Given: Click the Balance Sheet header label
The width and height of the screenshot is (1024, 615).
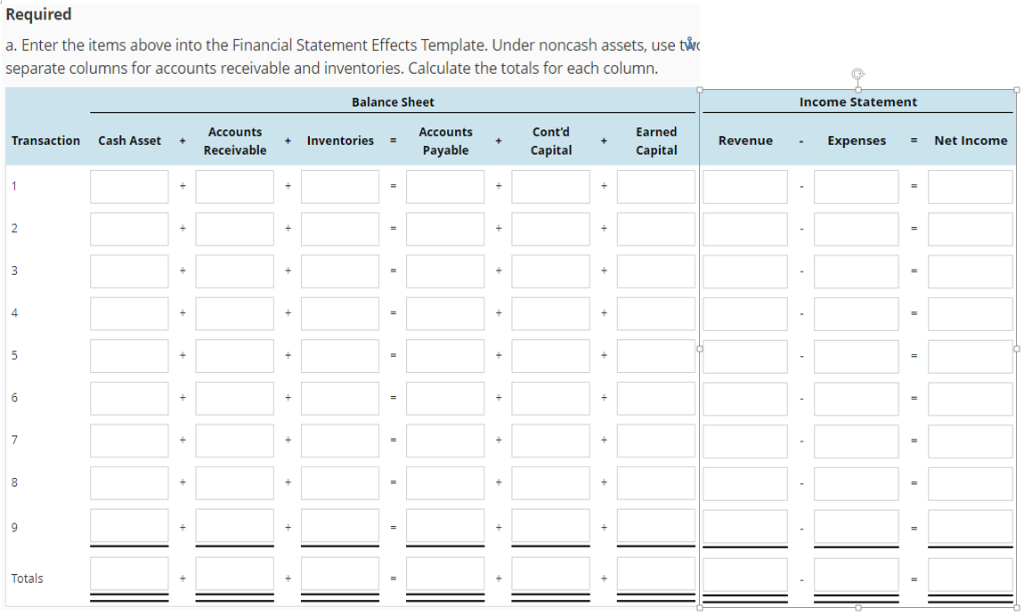Looking at the screenshot, I should point(392,102).
